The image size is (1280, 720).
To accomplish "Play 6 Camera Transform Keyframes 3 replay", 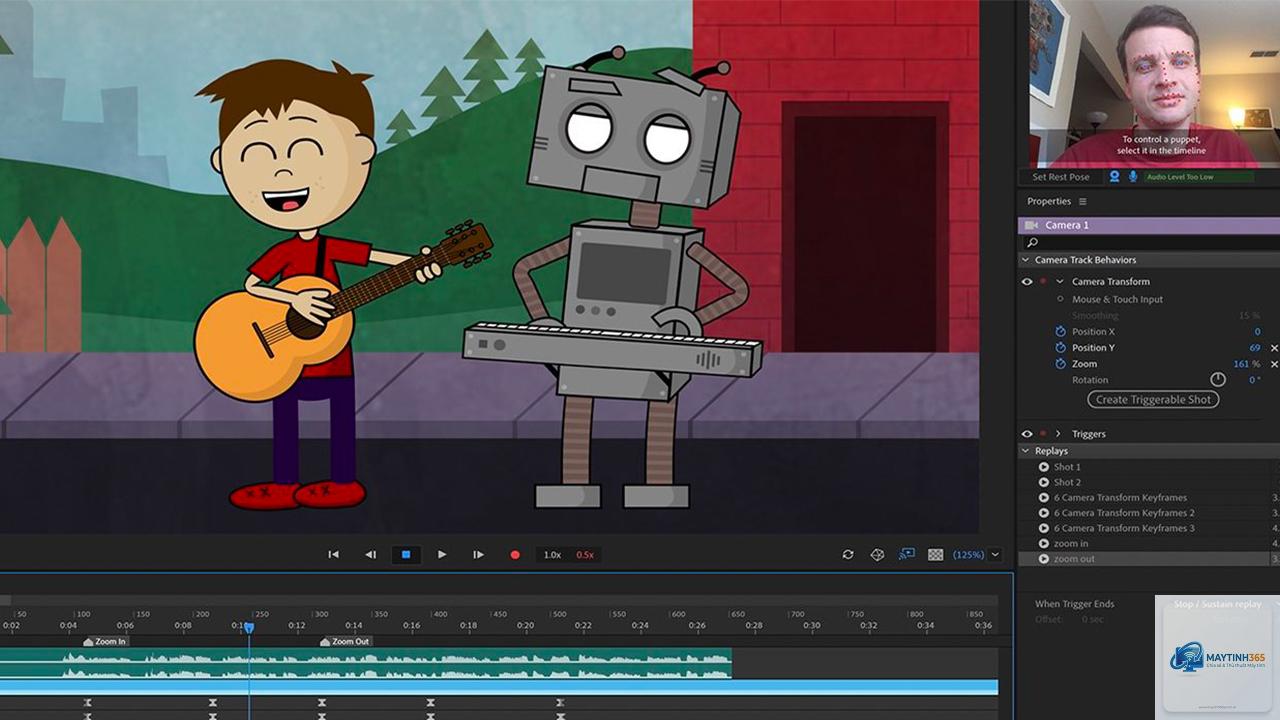I will (1044, 528).
